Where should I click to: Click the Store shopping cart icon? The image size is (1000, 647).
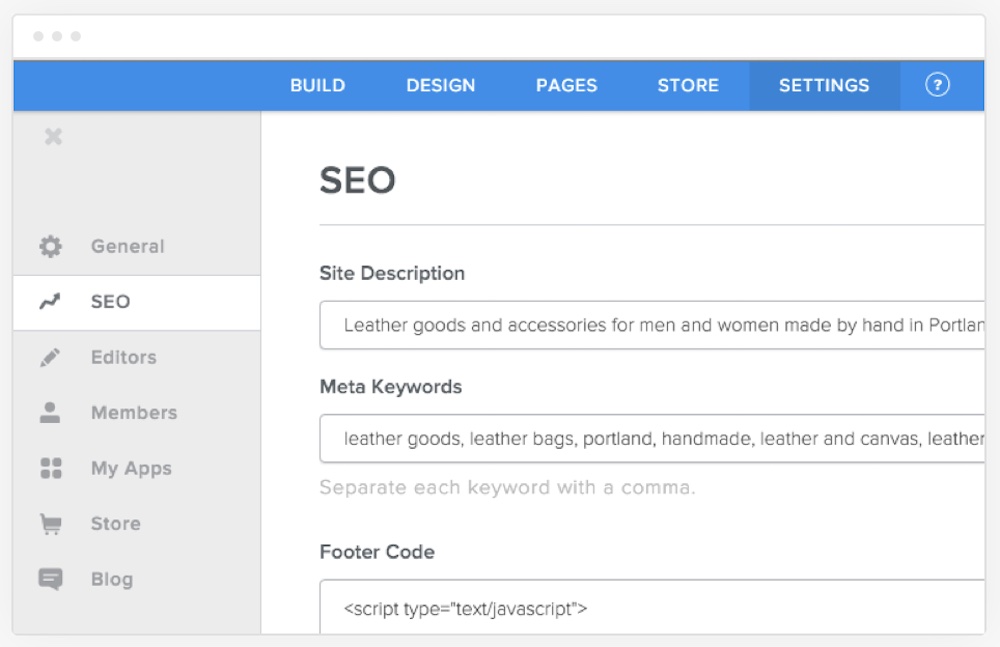(x=50, y=524)
